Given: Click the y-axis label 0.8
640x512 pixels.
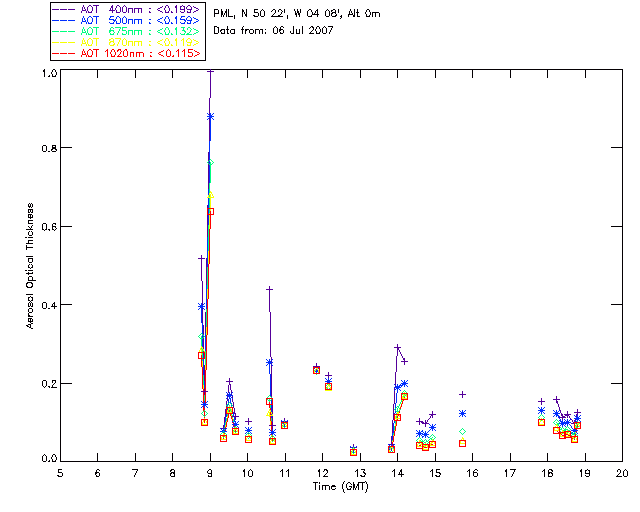Looking at the screenshot, I should 49,148.
